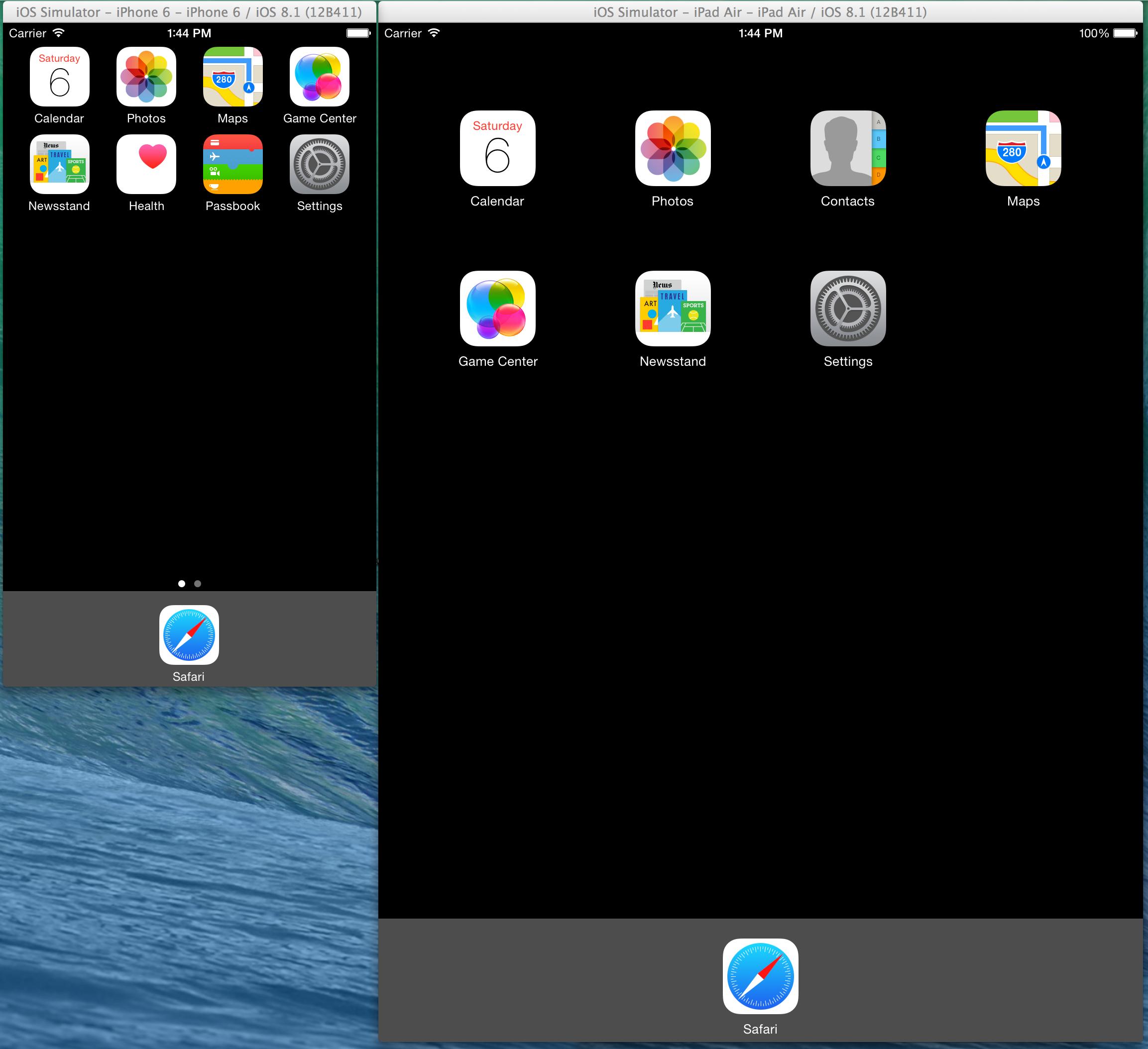The image size is (1148, 1049).
Task: Open the Passbook app on iPhone 6
Action: tap(233, 165)
